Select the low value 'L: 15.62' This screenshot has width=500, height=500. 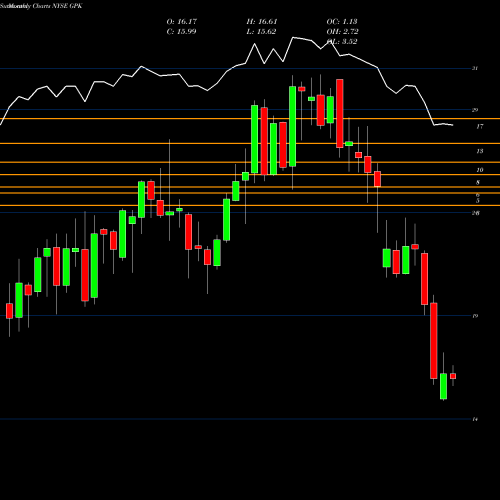pos(261,32)
